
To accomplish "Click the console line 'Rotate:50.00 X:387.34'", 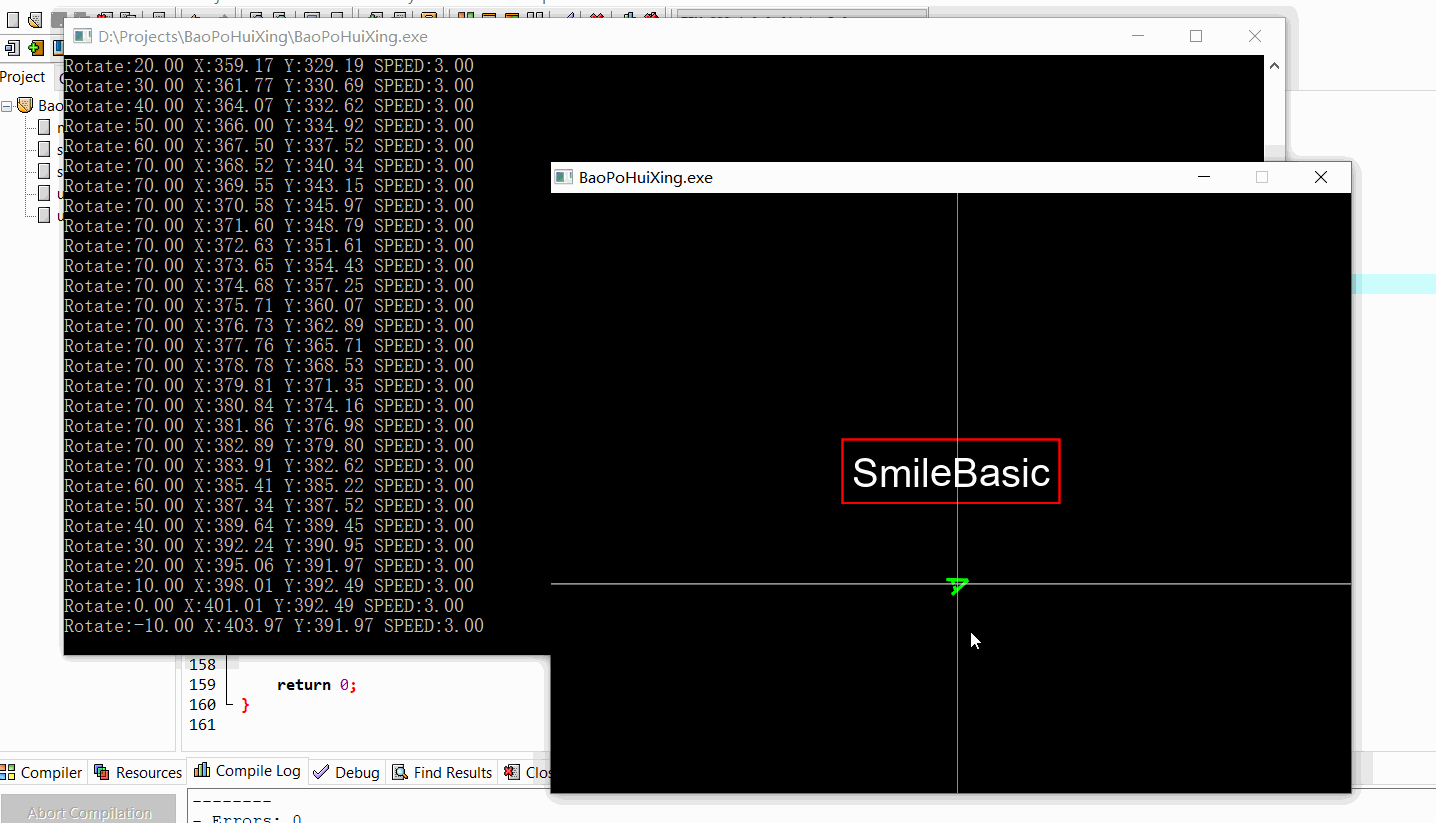I will point(269,506).
